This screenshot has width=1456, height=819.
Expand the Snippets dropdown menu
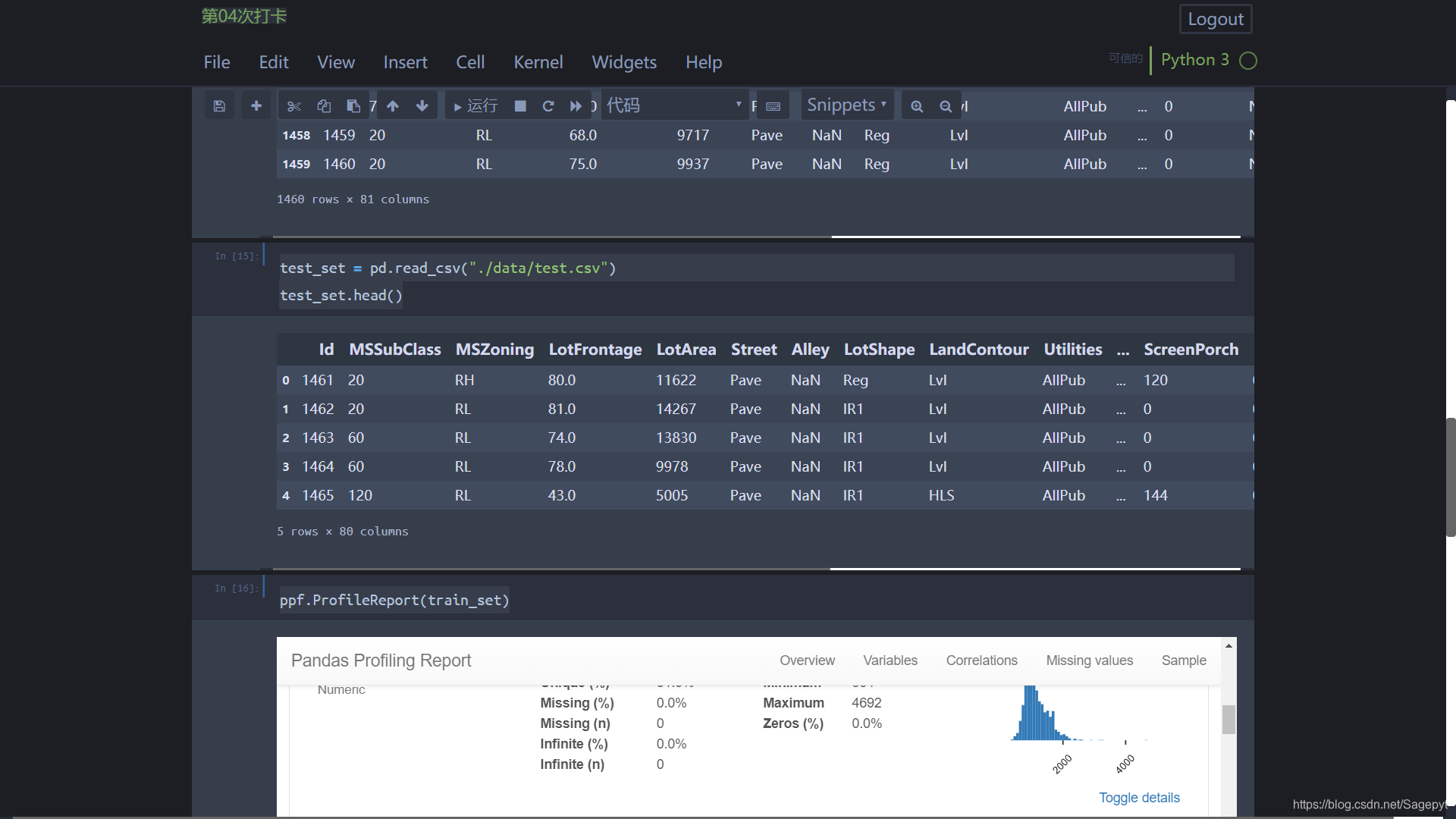tap(846, 105)
